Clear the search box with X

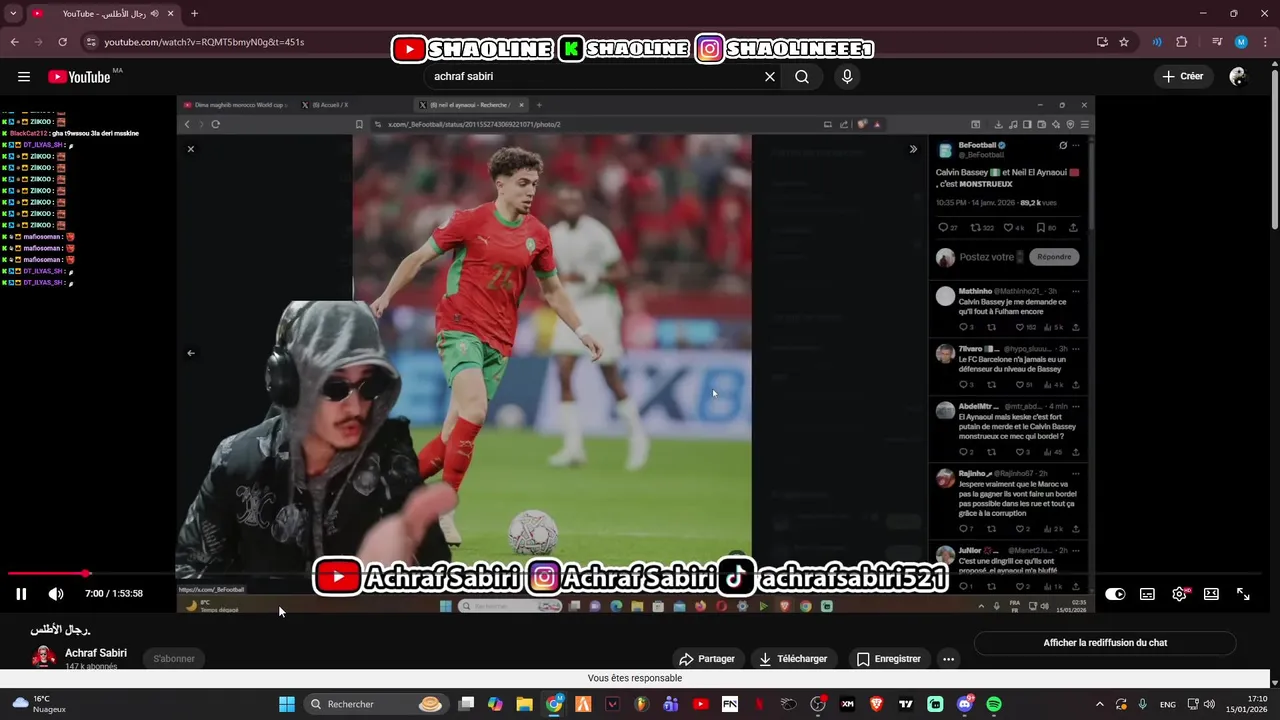770,77
